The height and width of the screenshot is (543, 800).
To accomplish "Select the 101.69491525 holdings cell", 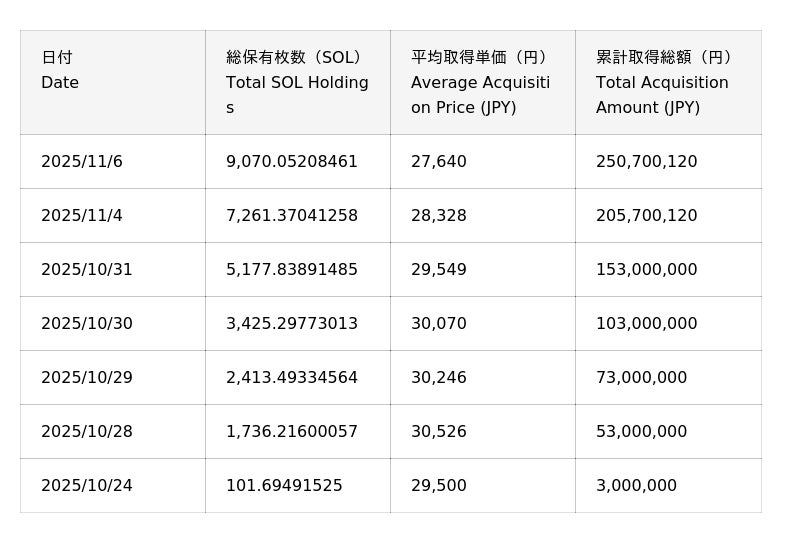I will [x=284, y=486].
